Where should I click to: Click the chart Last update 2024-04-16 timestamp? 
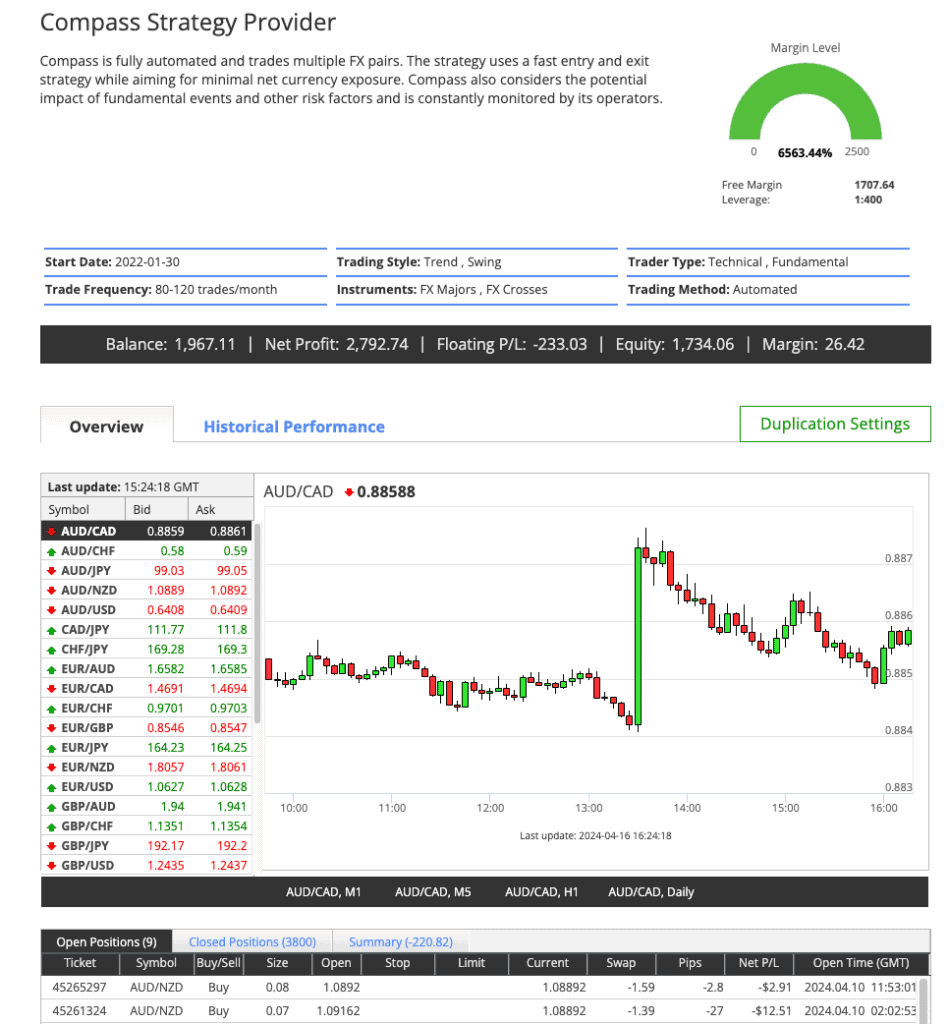[x=595, y=836]
